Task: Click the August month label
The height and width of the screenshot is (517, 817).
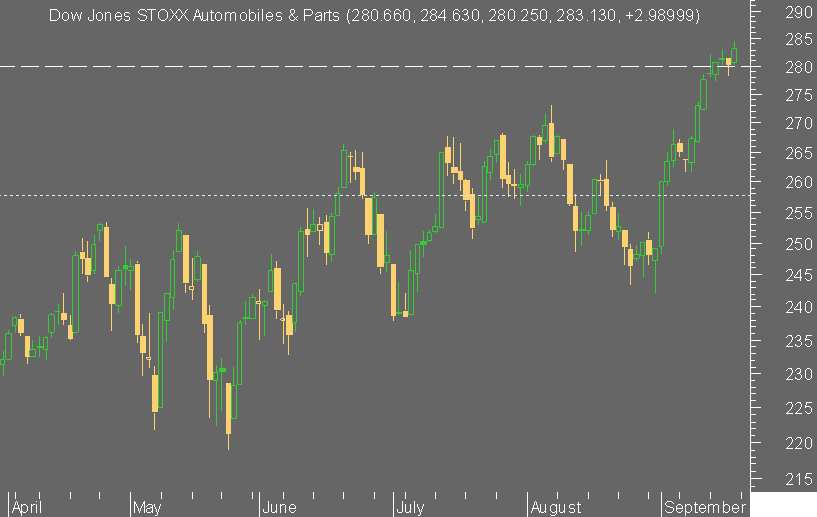Action: tap(556, 507)
